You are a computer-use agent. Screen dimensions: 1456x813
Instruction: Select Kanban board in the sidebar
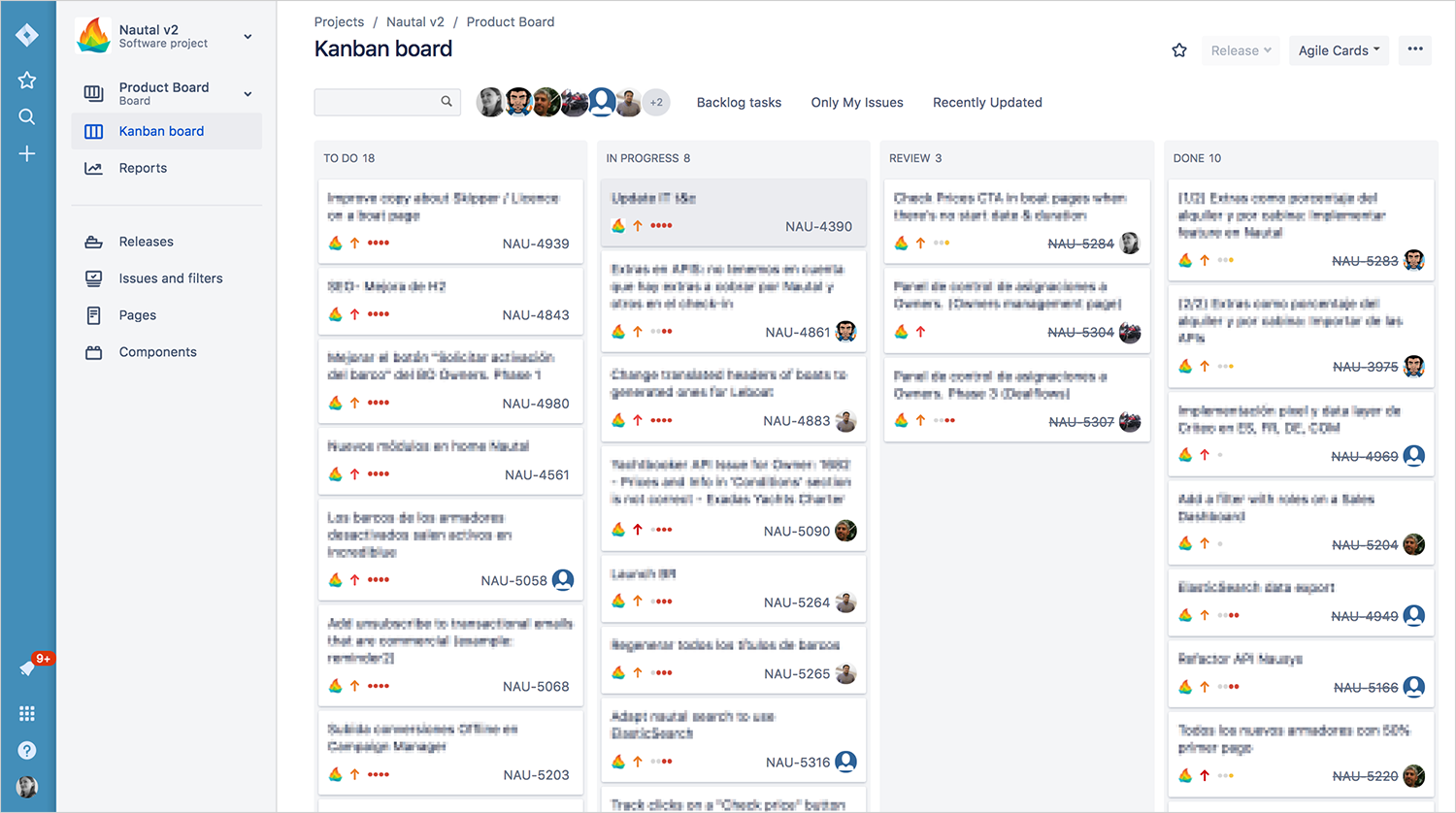point(167,131)
